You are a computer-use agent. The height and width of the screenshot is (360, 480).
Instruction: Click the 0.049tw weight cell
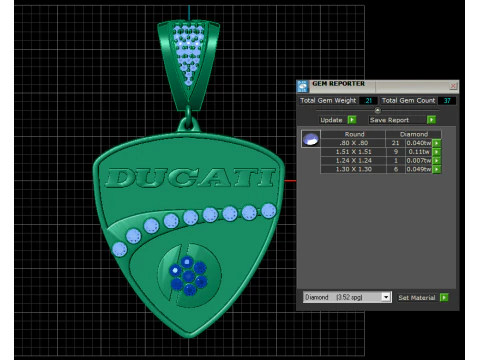(x=419, y=169)
